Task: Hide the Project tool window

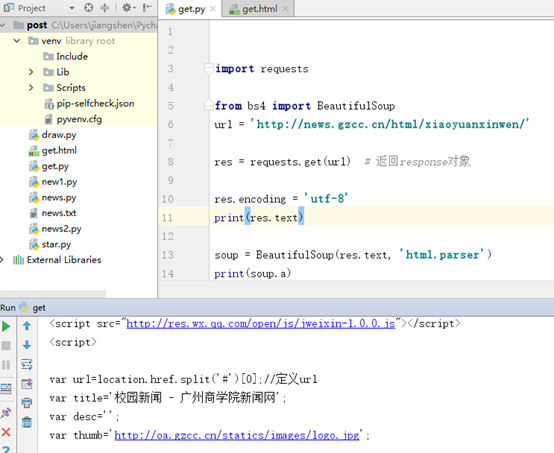Action: click(147, 7)
